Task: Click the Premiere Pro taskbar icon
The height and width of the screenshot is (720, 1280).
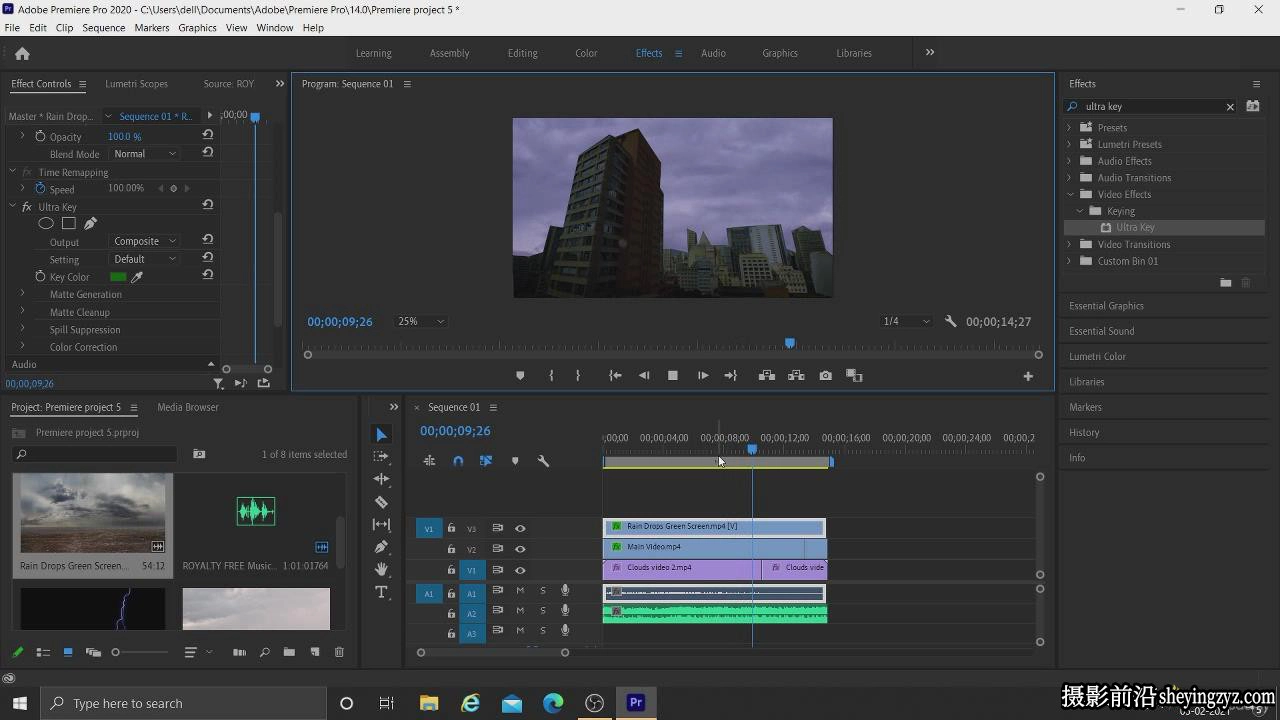Action: (x=635, y=703)
